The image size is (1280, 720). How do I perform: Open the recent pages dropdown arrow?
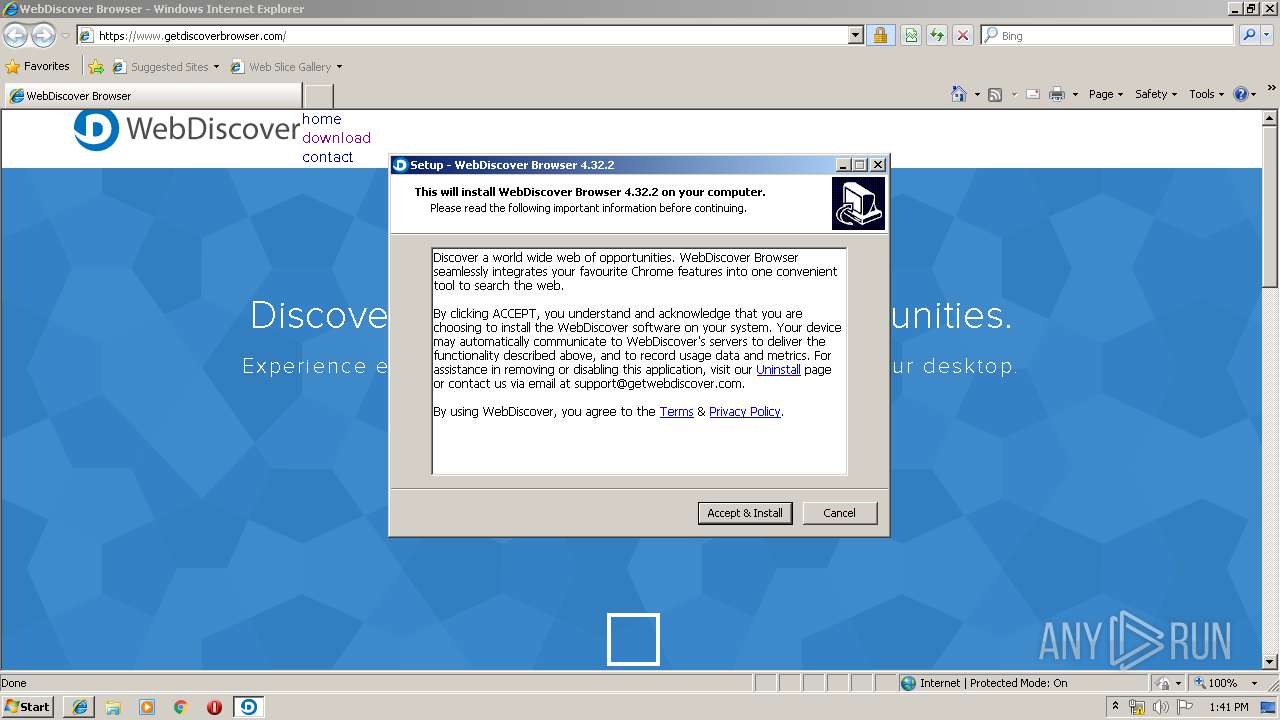tap(65, 36)
